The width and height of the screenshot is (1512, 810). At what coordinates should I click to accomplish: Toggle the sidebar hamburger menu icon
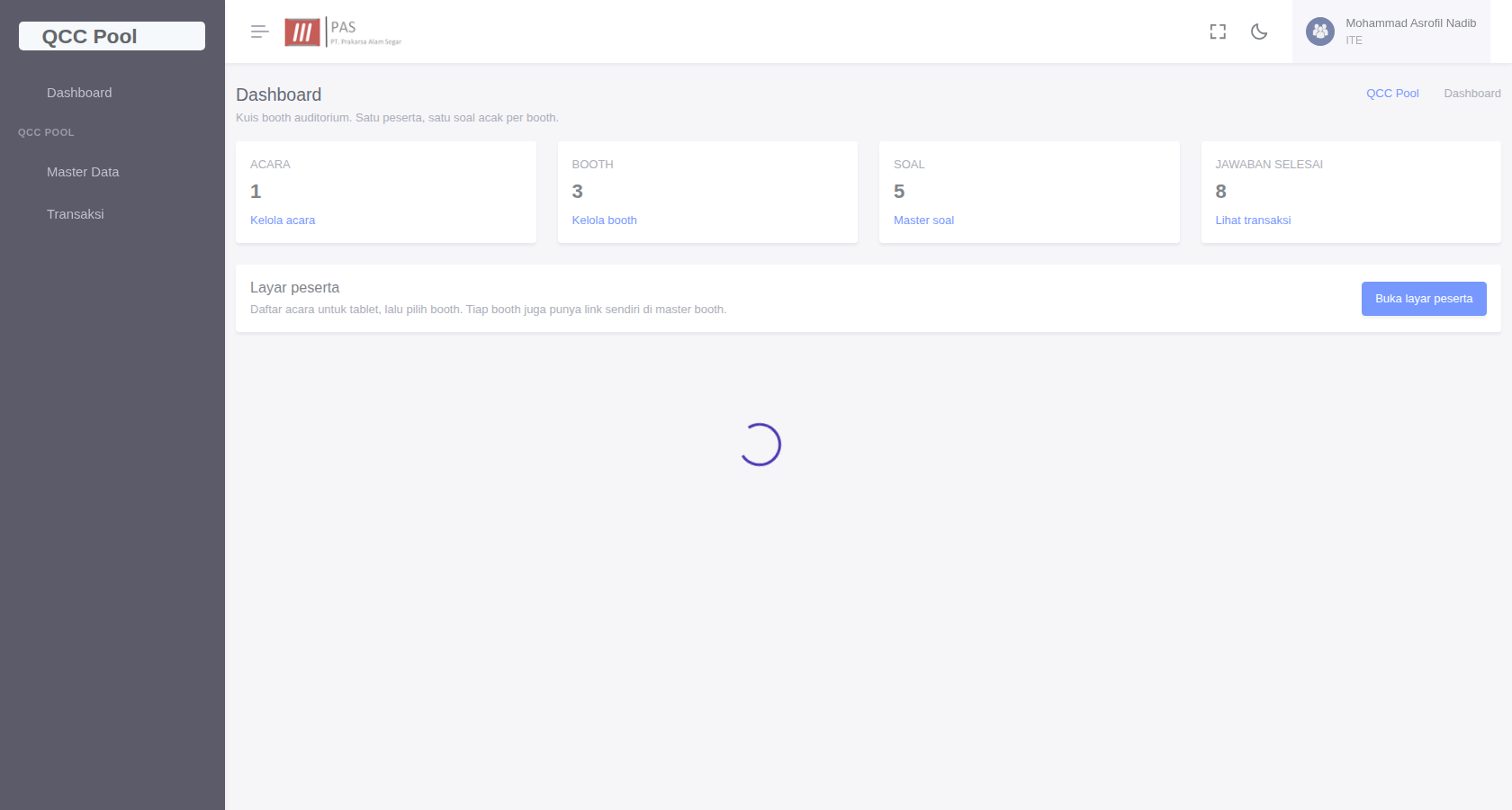pos(260,31)
